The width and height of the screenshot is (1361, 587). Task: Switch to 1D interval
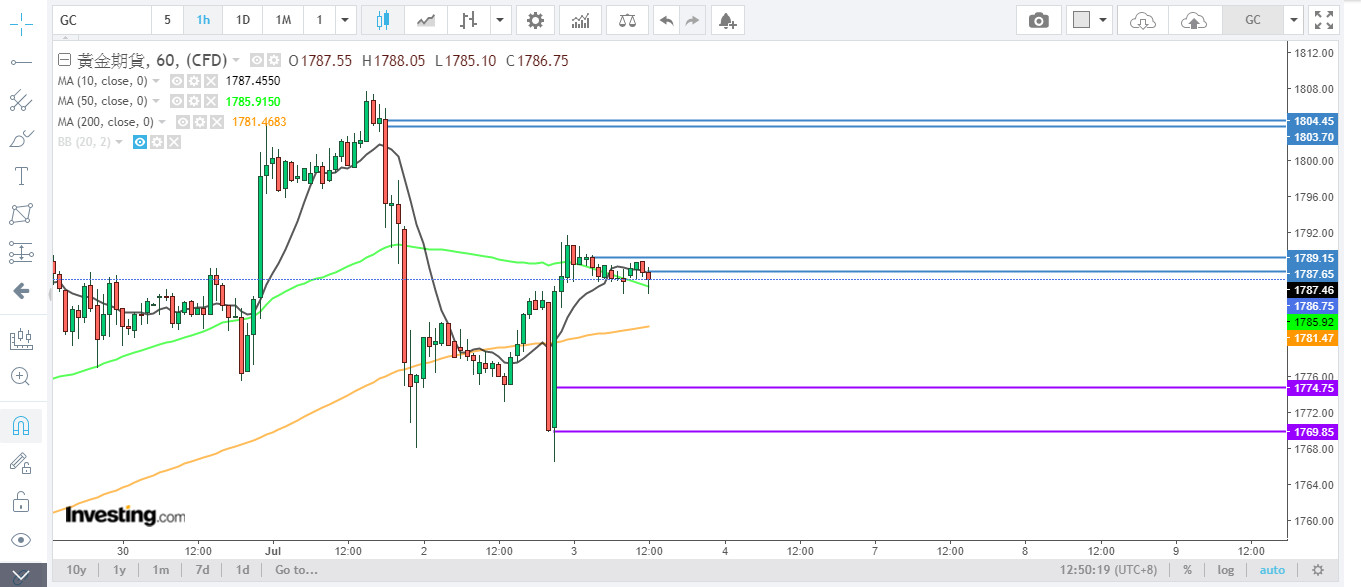[x=242, y=20]
